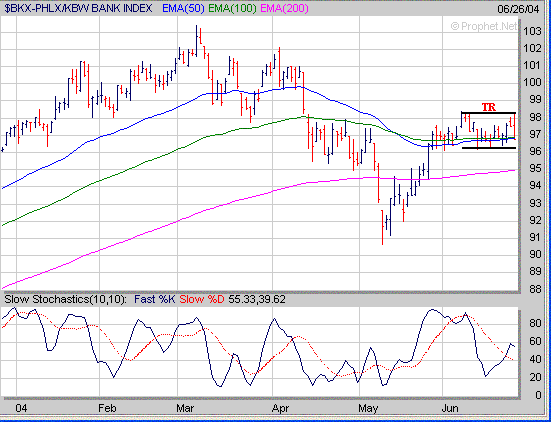Click the 04 year label on axis
This screenshot has width=551, height=422.
[22, 408]
